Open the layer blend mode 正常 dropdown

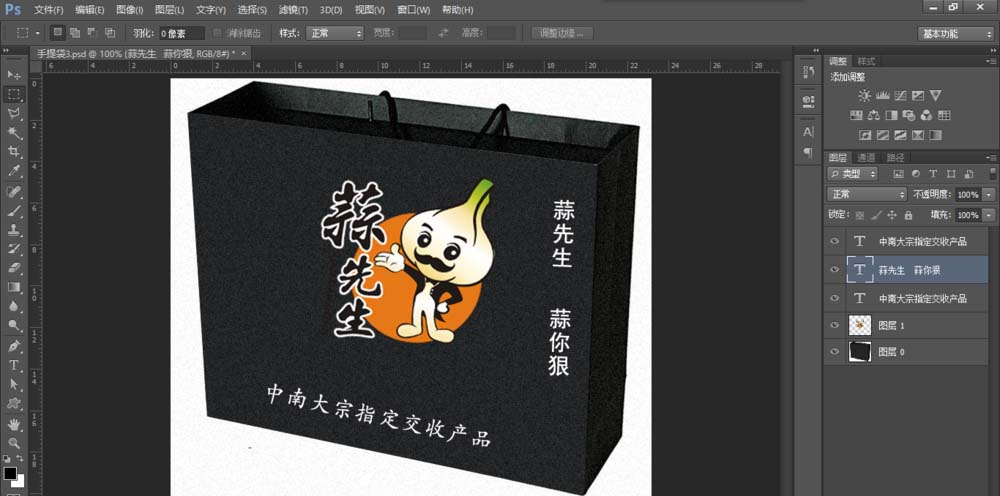[867, 194]
